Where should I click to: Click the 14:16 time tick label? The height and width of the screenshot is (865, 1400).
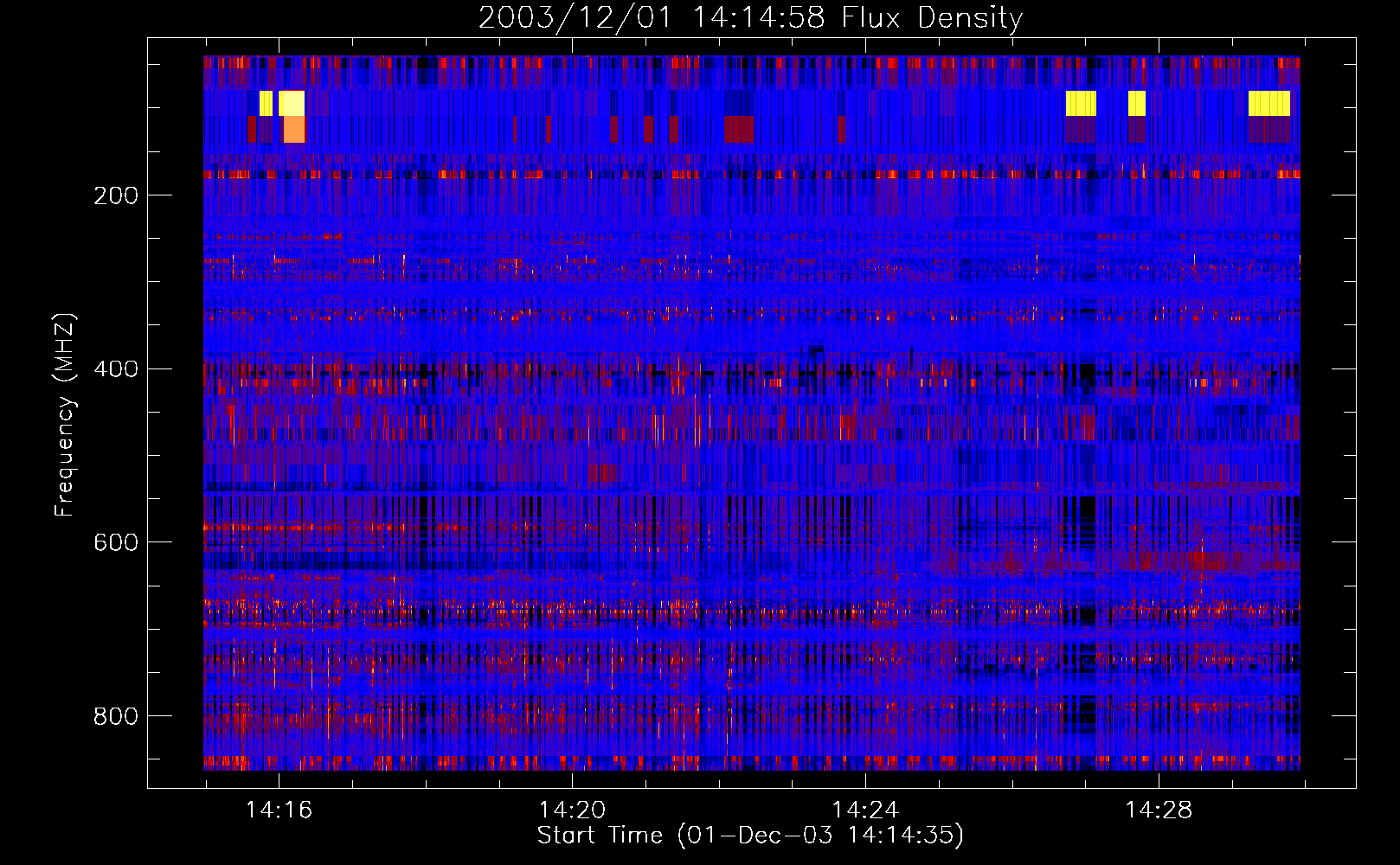click(x=279, y=811)
